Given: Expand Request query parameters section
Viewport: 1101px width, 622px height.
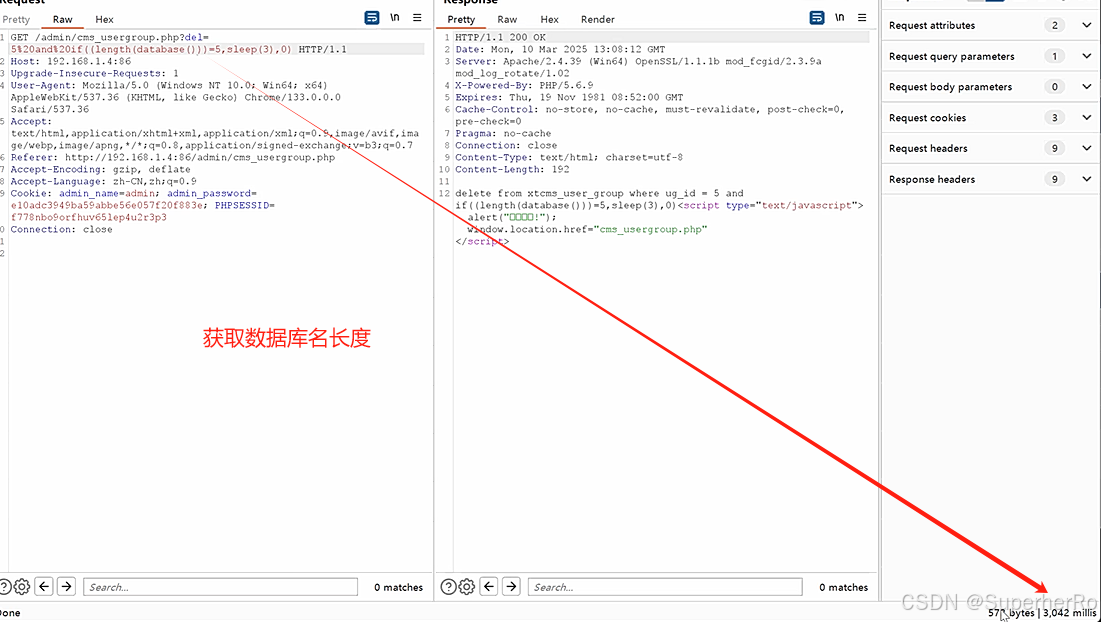Looking at the screenshot, I should point(1086,56).
